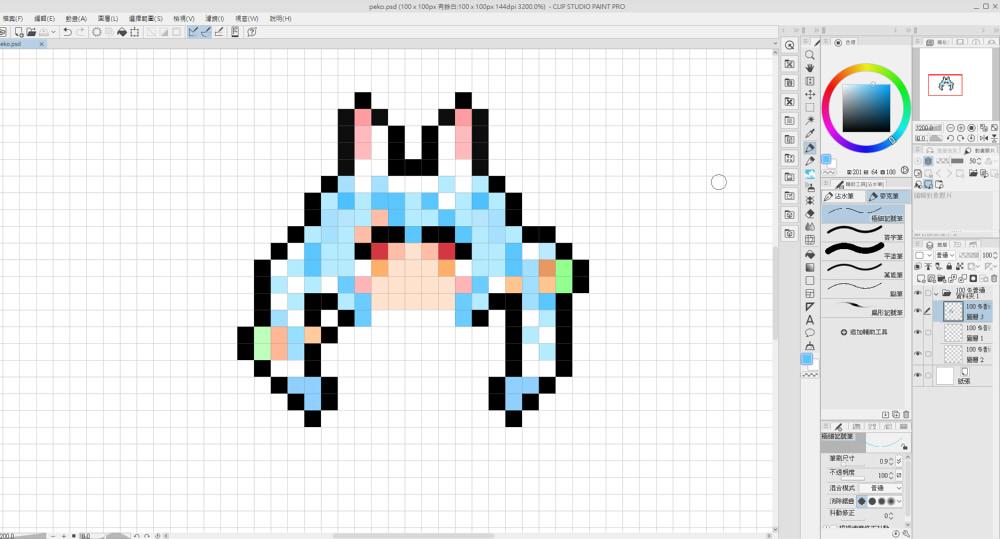Click the Undo arrow in the toolbar
Screen dimensions: 1000x539
[x=67, y=32]
